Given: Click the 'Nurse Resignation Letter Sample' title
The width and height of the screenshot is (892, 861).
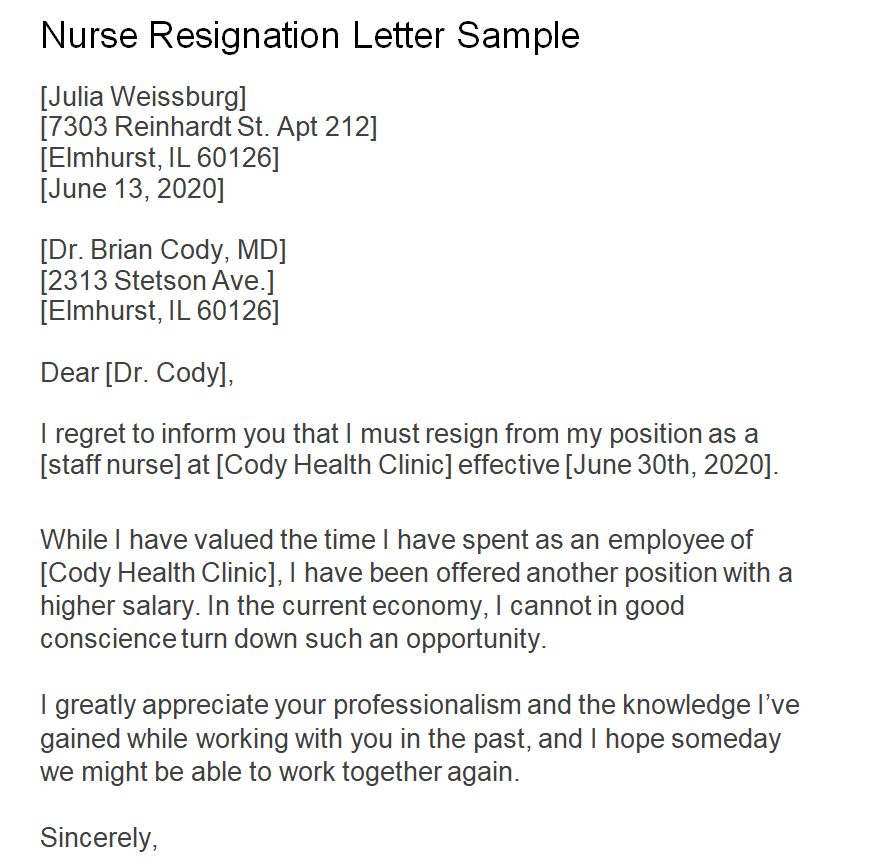Looking at the screenshot, I should coord(310,36).
